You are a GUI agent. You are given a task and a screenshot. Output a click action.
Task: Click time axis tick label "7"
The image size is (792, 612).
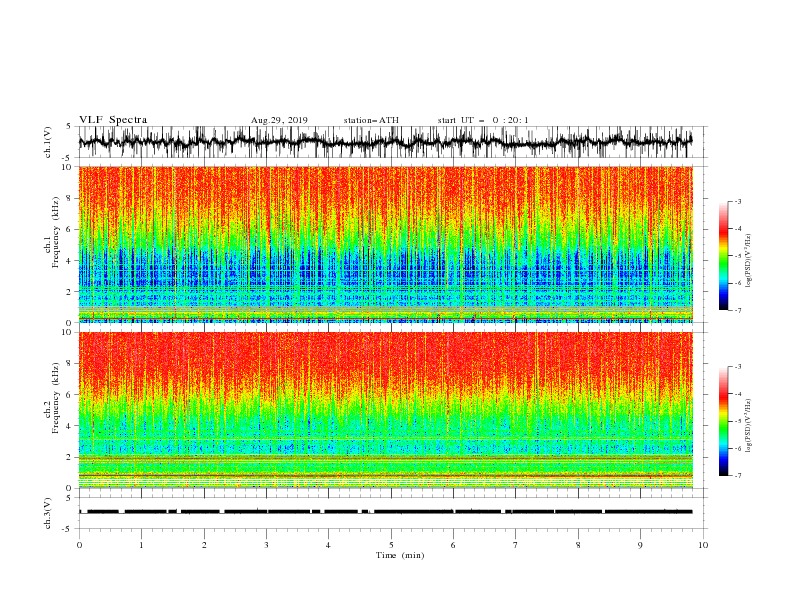coord(516,545)
